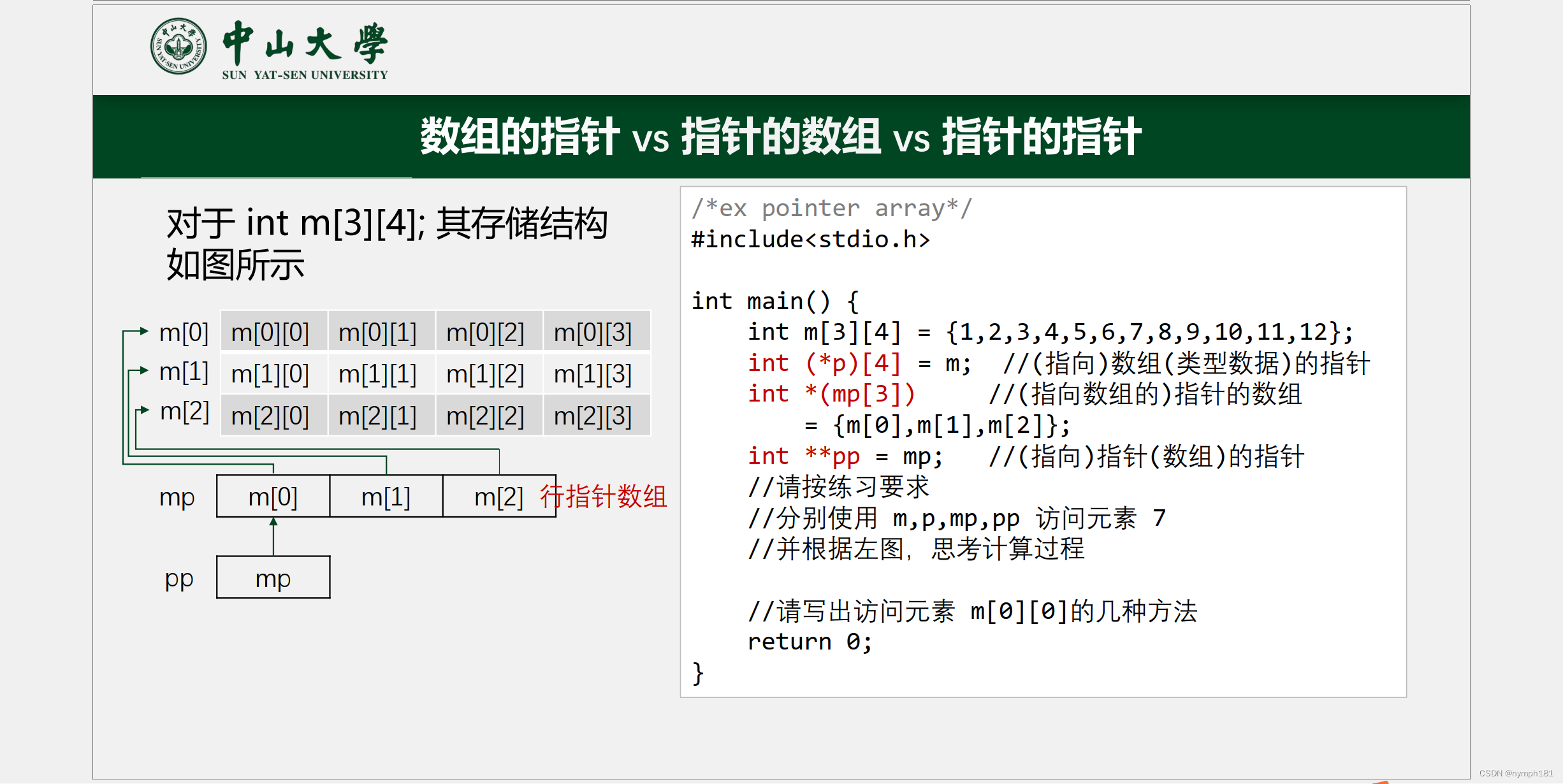Click the m[1] box in mp pointer array
The image size is (1563, 784).
click(x=386, y=497)
